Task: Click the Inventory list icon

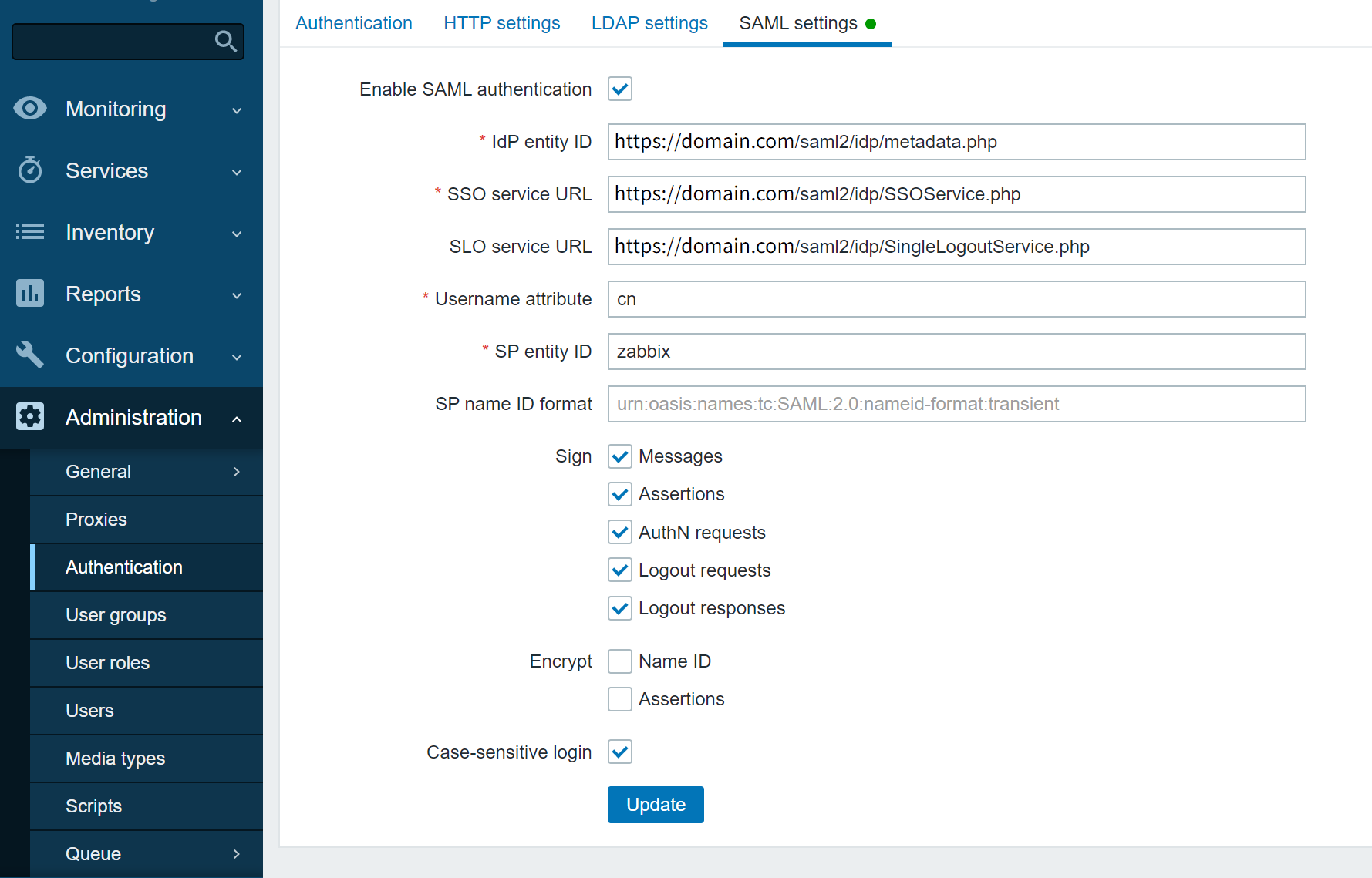Action: click(x=30, y=232)
